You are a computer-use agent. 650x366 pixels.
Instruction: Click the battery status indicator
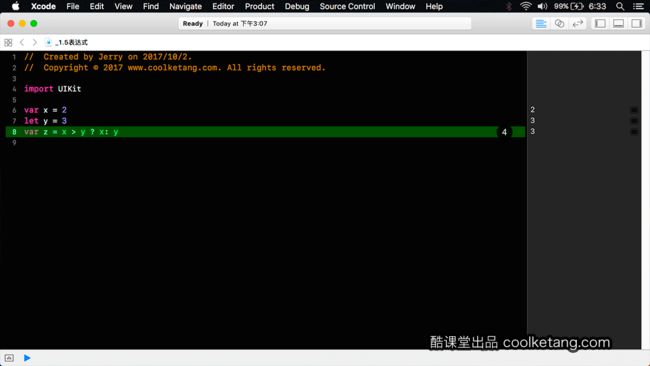point(569,6)
